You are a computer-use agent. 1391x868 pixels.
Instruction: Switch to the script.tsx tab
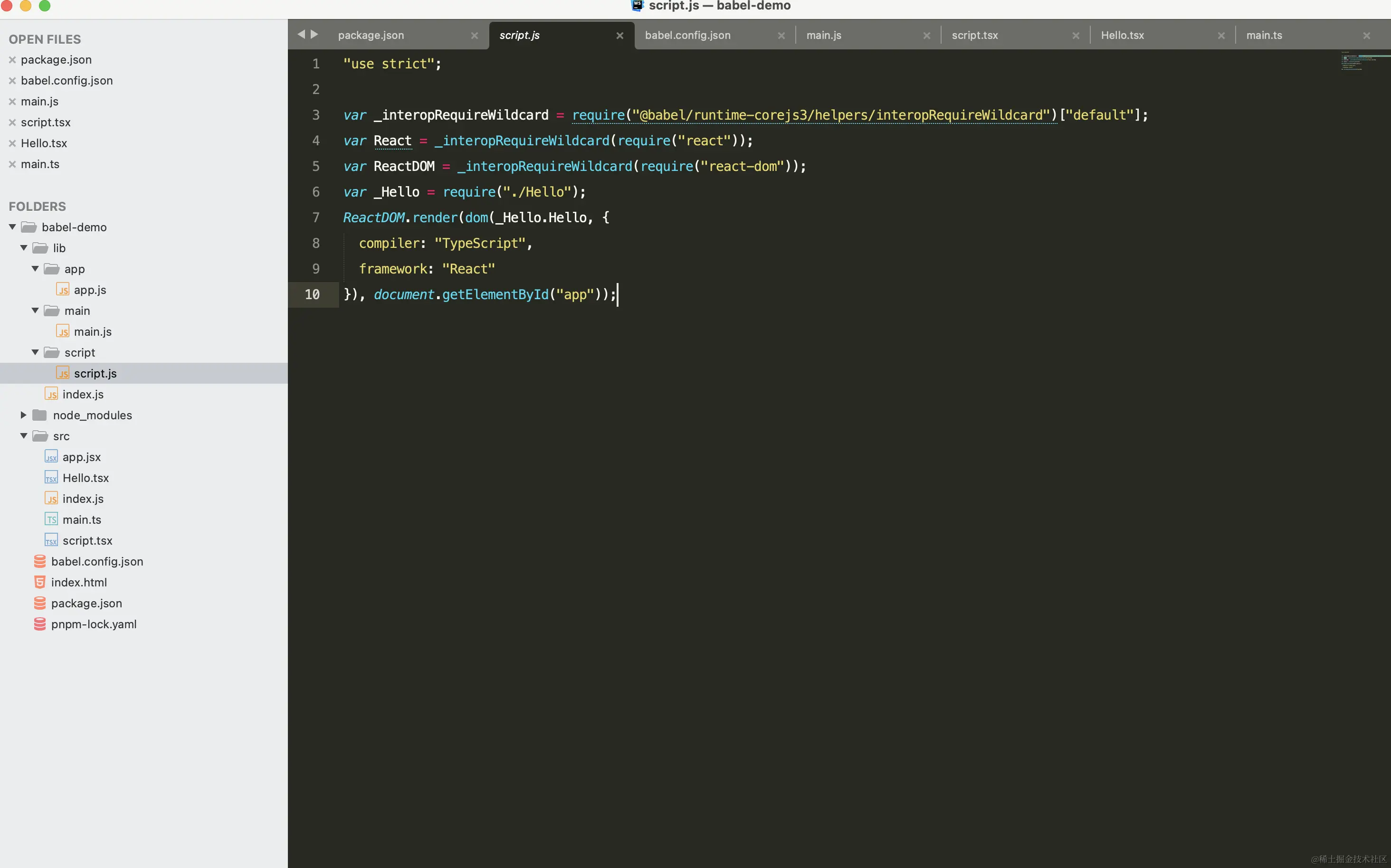tap(975, 35)
